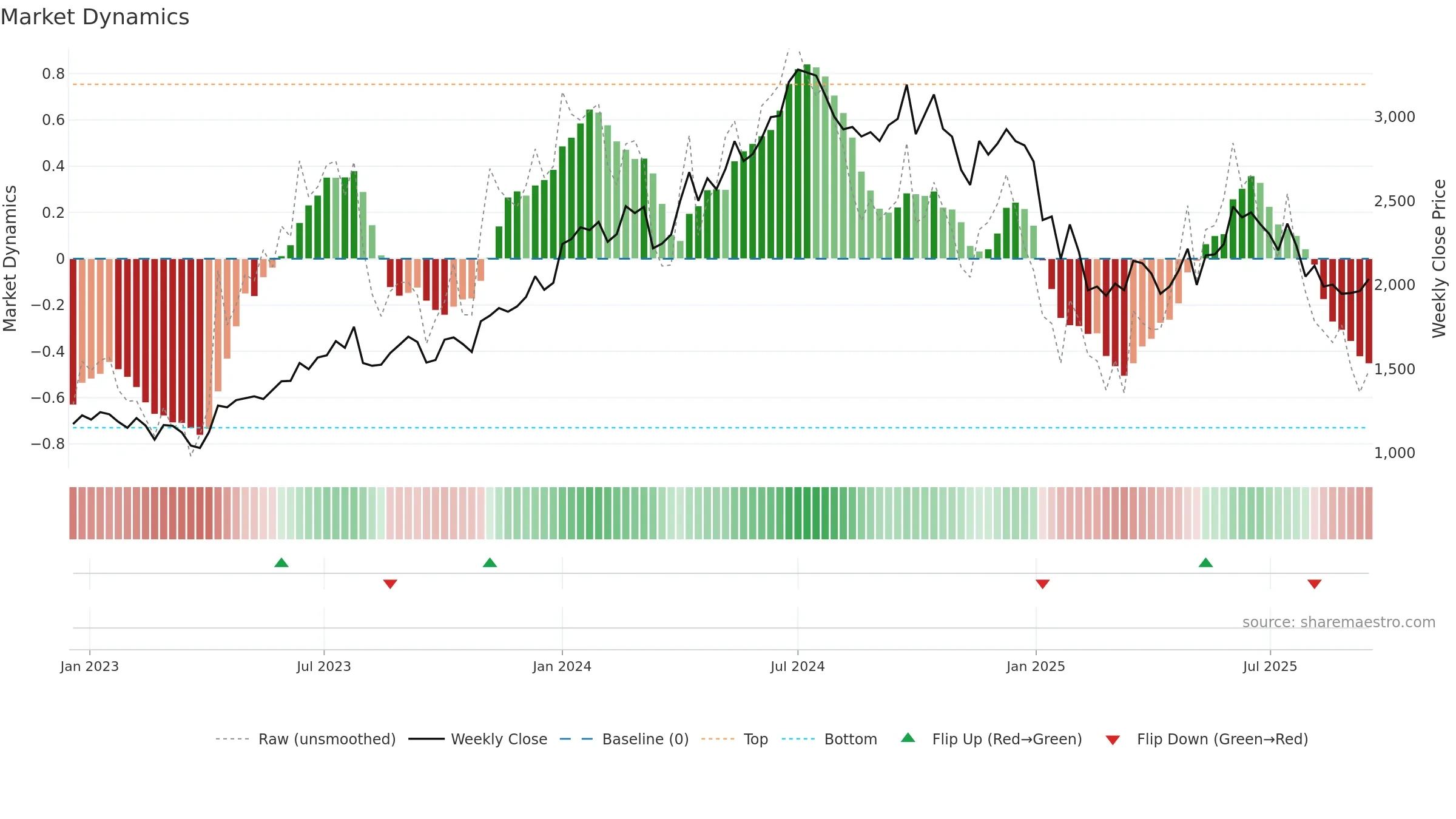Open the source: sharemaestro.com text
The width and height of the screenshot is (1456, 819).
coord(1339,622)
